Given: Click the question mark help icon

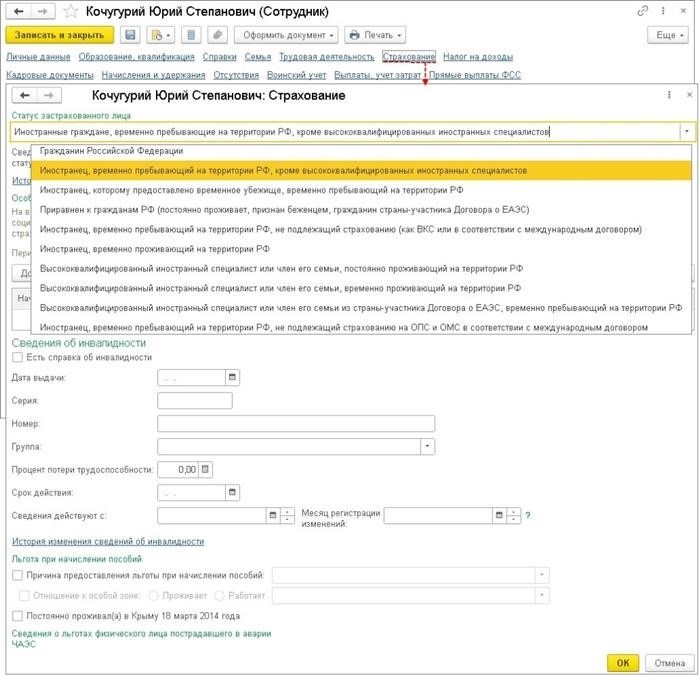Looking at the screenshot, I should pyautogui.click(x=528, y=516).
